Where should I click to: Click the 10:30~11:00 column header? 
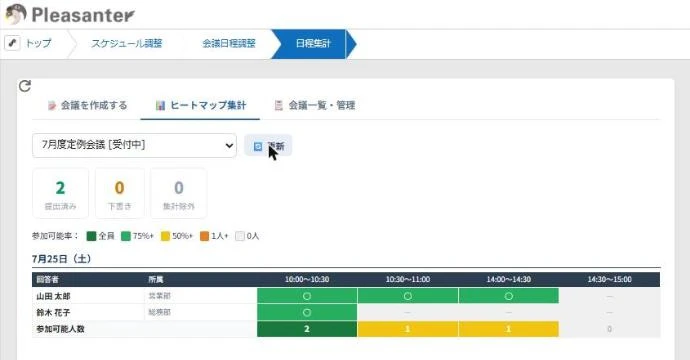(x=408, y=279)
